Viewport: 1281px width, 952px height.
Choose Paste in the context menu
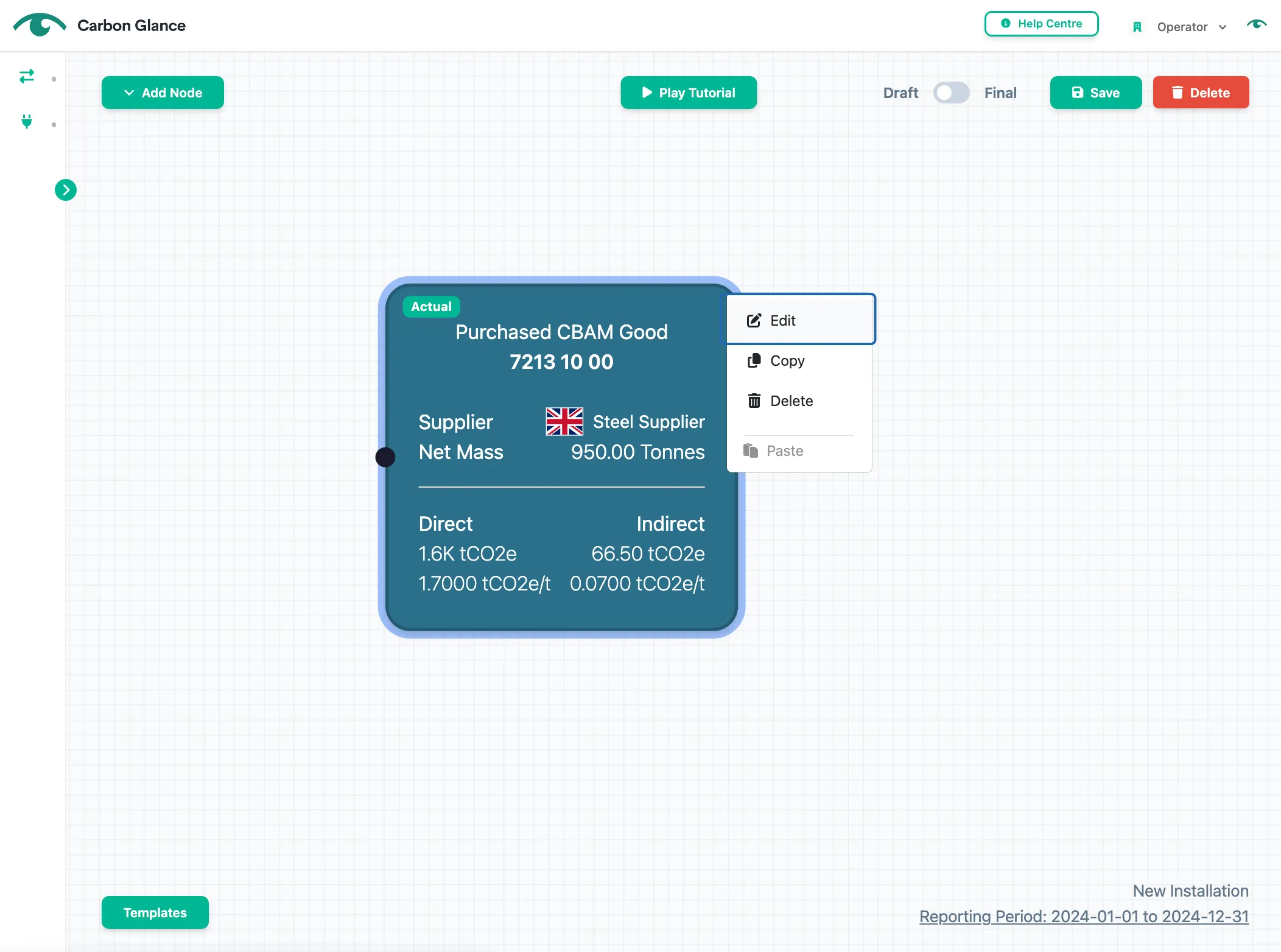[799, 450]
